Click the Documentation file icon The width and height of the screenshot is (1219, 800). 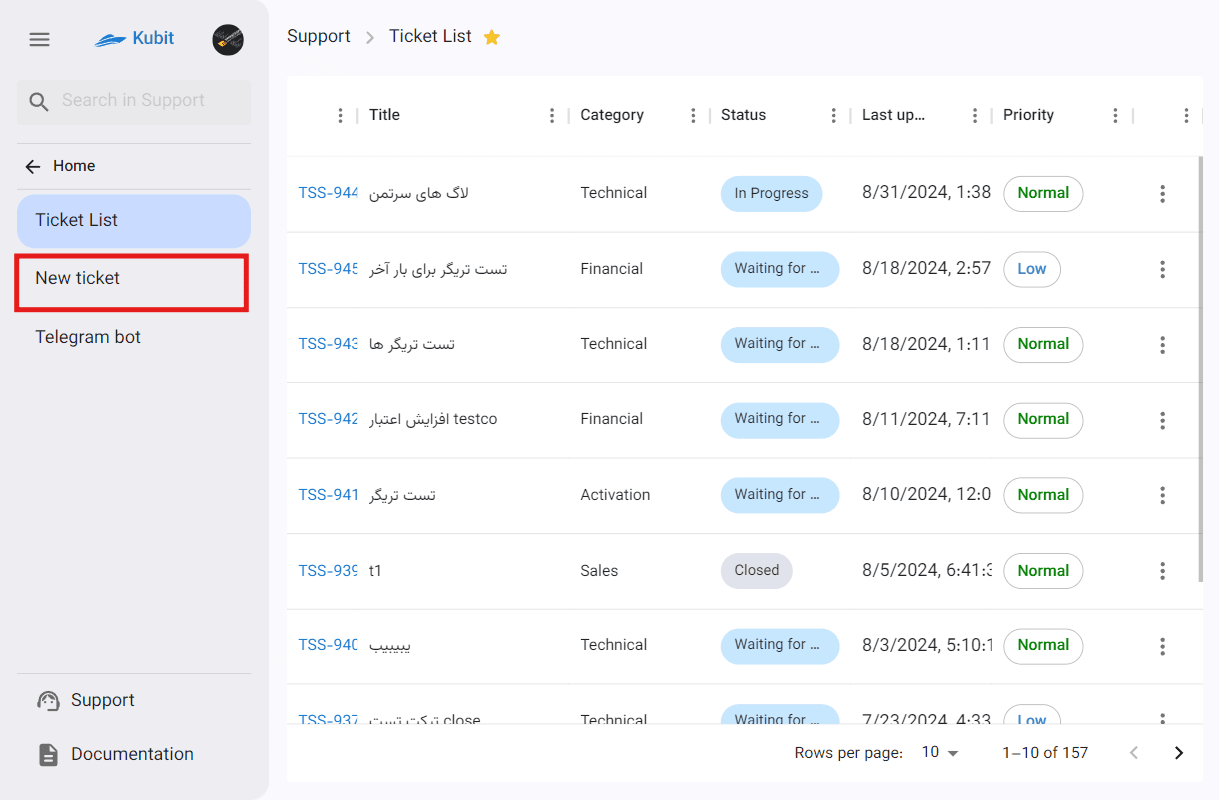click(48, 755)
